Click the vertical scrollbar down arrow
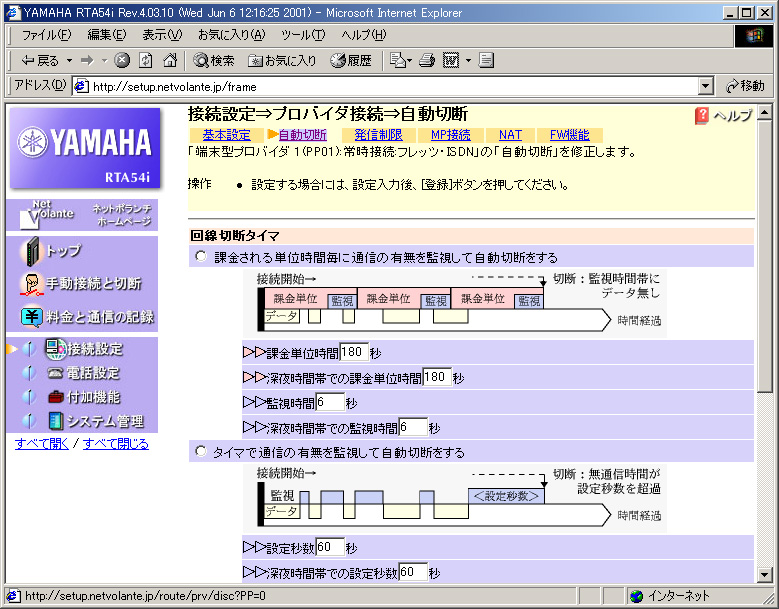Viewport: 779px width, 609px height. coord(765,575)
